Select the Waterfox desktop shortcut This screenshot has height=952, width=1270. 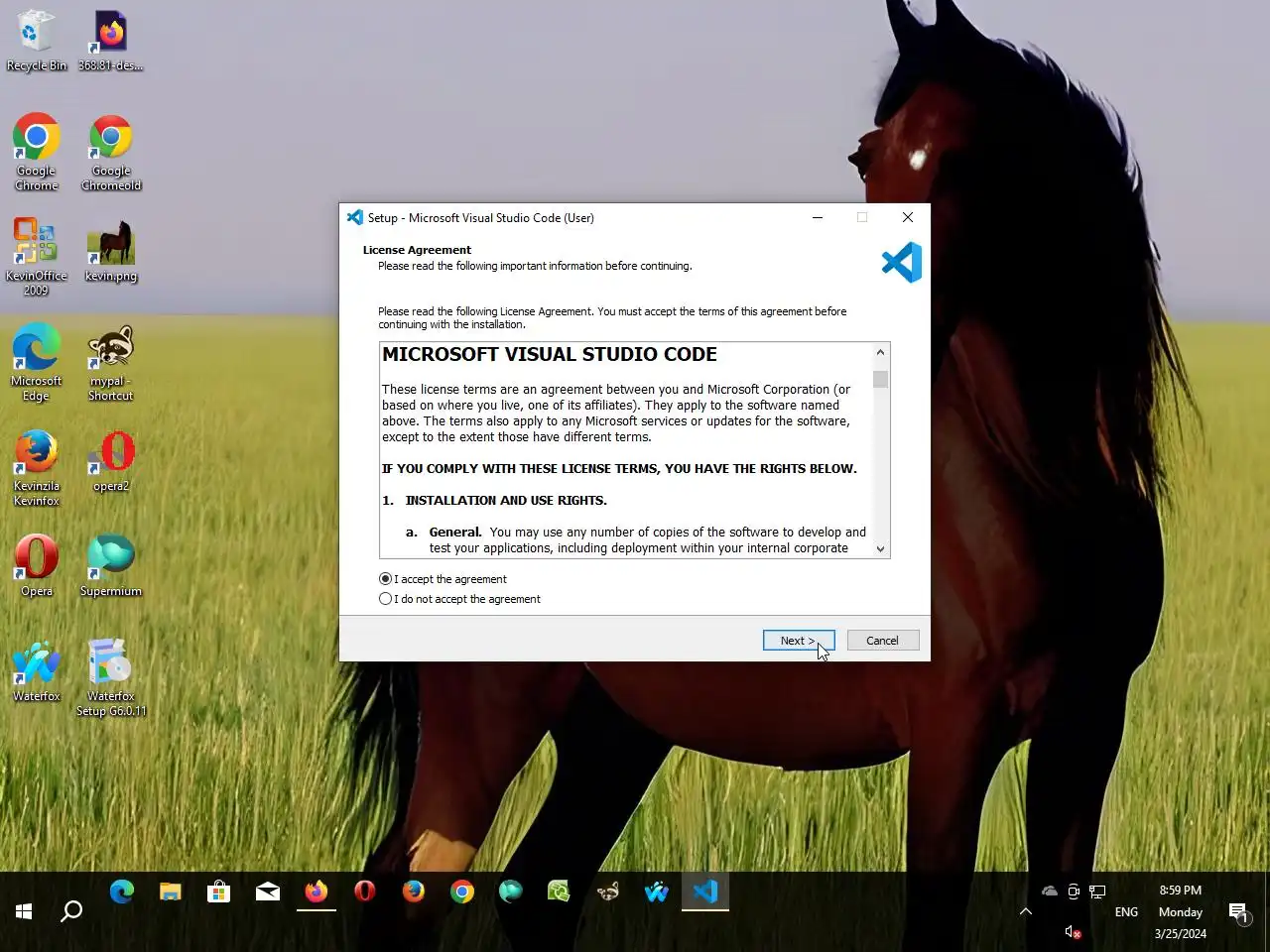click(37, 671)
